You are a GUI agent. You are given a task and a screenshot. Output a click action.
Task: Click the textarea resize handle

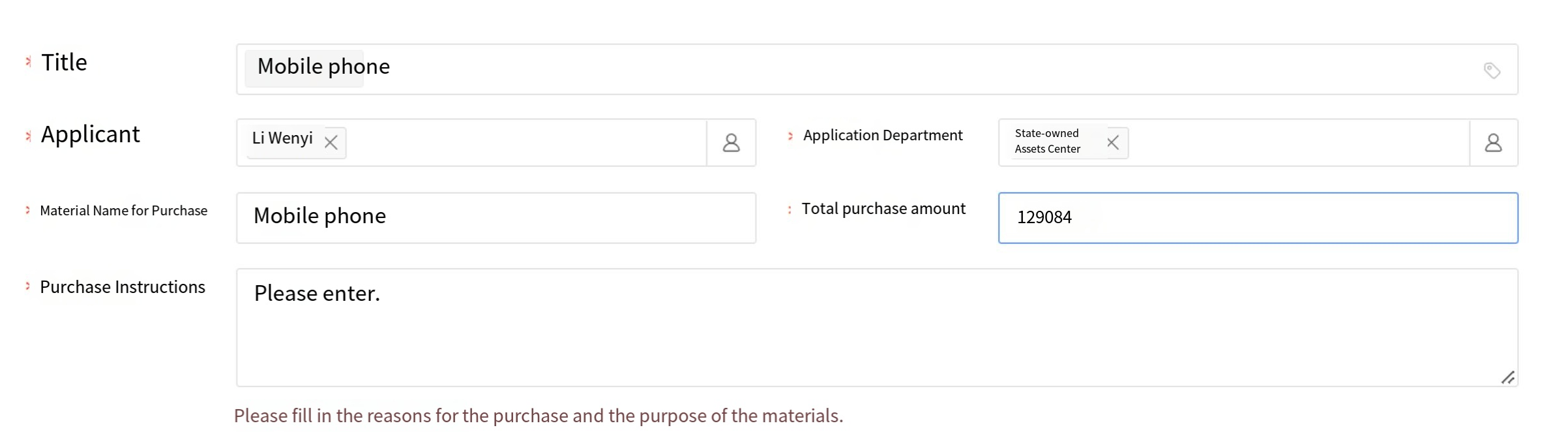[x=1507, y=377]
